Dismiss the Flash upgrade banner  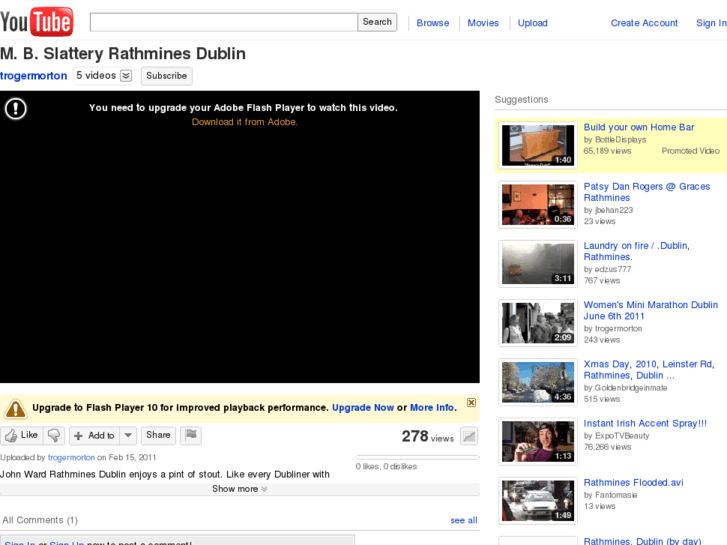471,402
